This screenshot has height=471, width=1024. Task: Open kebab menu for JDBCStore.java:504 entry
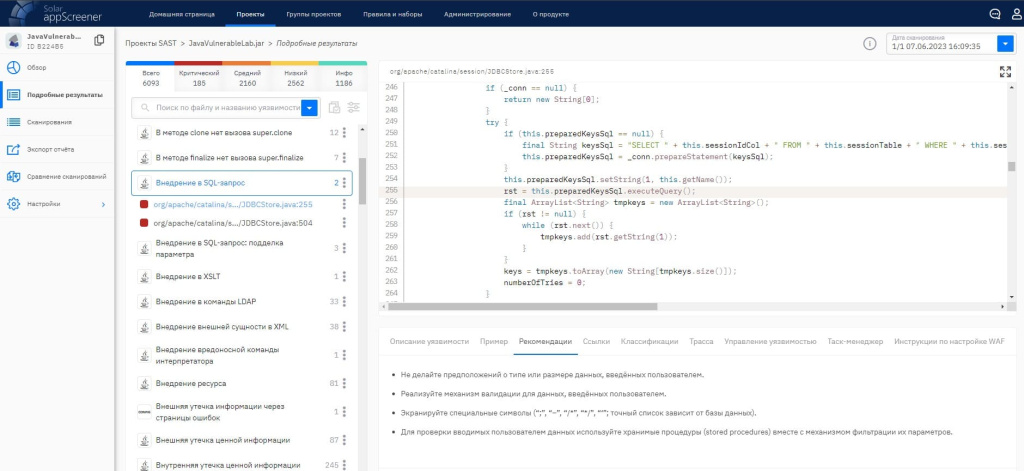[x=345, y=223]
